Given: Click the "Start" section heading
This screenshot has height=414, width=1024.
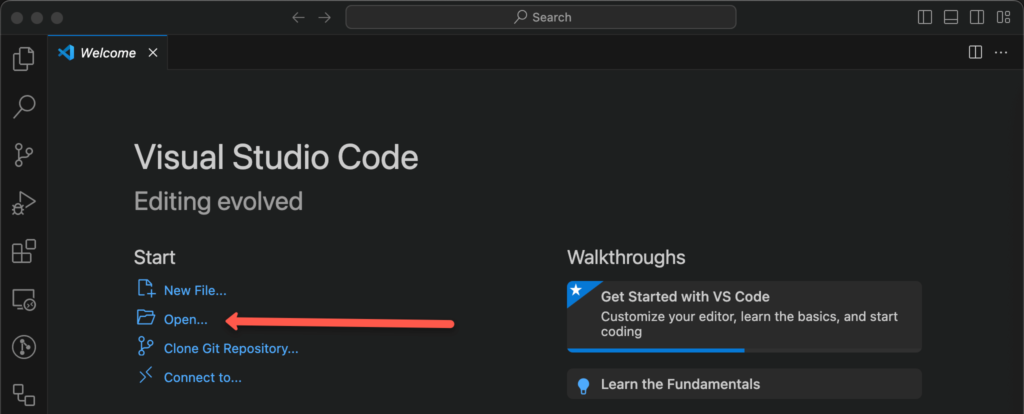Looking at the screenshot, I should coord(155,257).
